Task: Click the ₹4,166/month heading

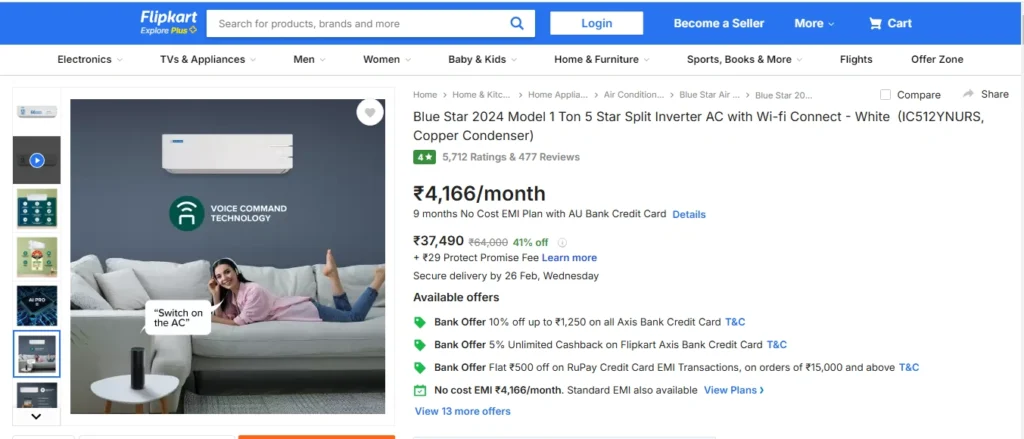Action: 479,193
